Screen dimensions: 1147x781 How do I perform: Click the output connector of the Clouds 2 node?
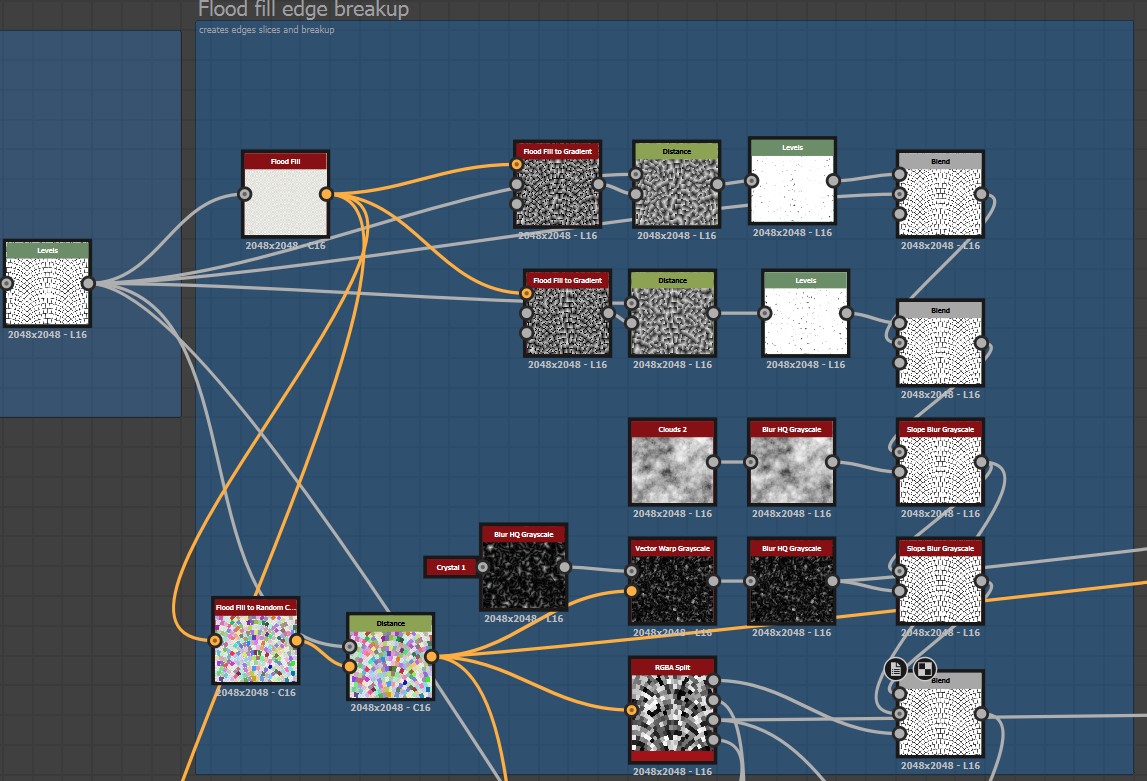pyautogui.click(x=712, y=463)
